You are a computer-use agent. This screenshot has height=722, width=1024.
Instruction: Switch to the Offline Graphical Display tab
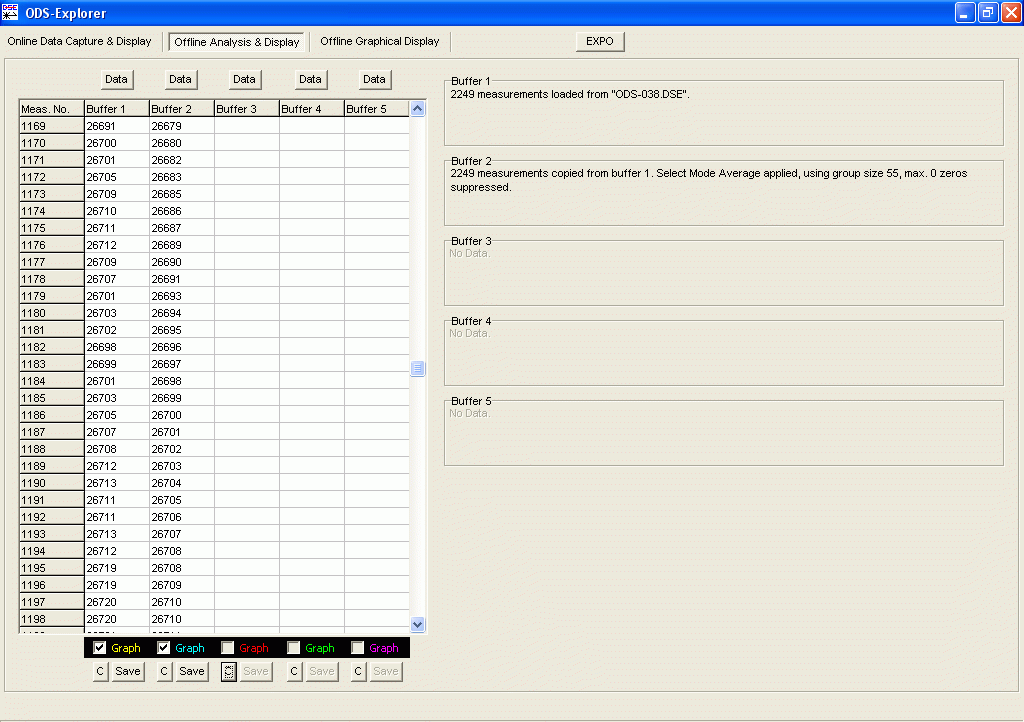coord(380,41)
